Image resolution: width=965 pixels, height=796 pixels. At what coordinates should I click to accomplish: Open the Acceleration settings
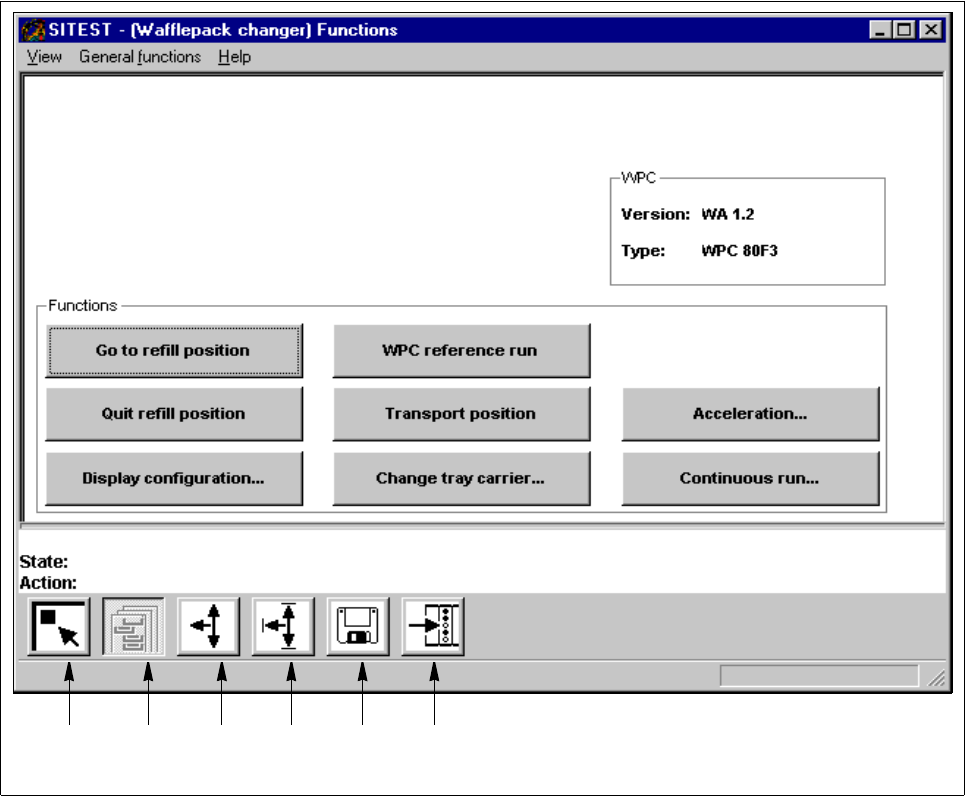(x=750, y=414)
